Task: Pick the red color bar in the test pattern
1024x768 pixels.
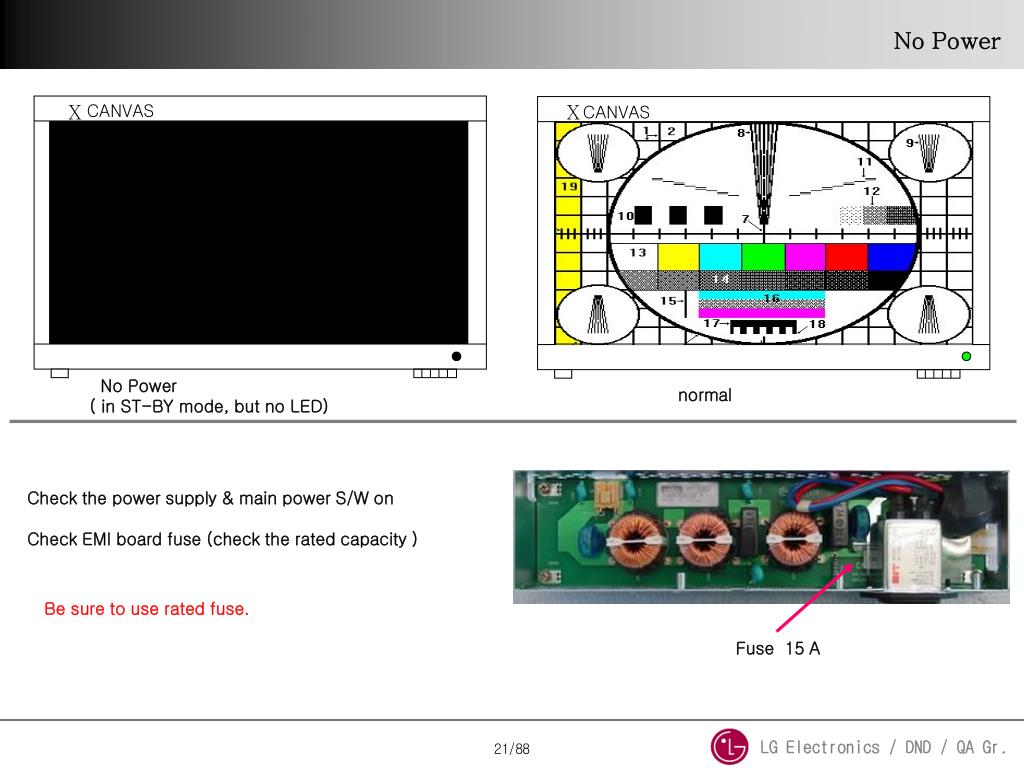Action: click(846, 257)
